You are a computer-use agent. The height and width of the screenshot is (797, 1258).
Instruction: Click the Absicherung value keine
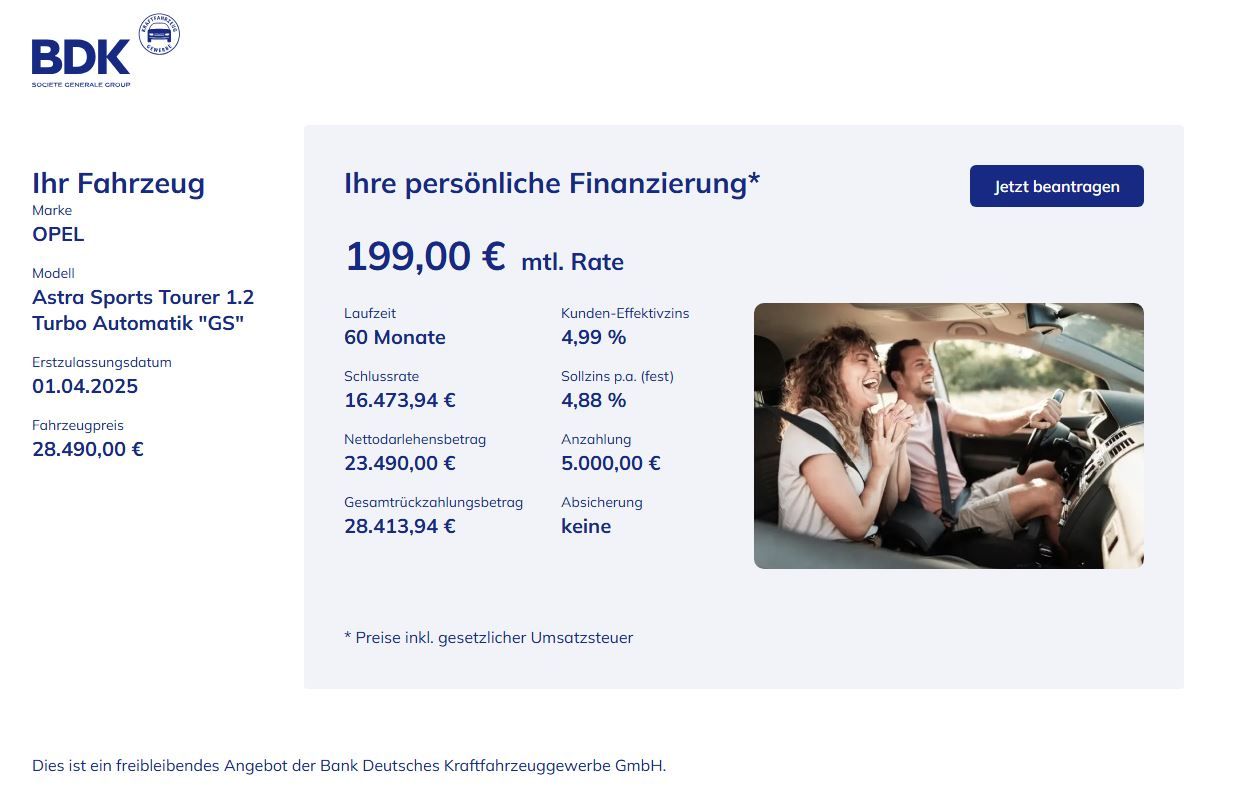click(586, 526)
